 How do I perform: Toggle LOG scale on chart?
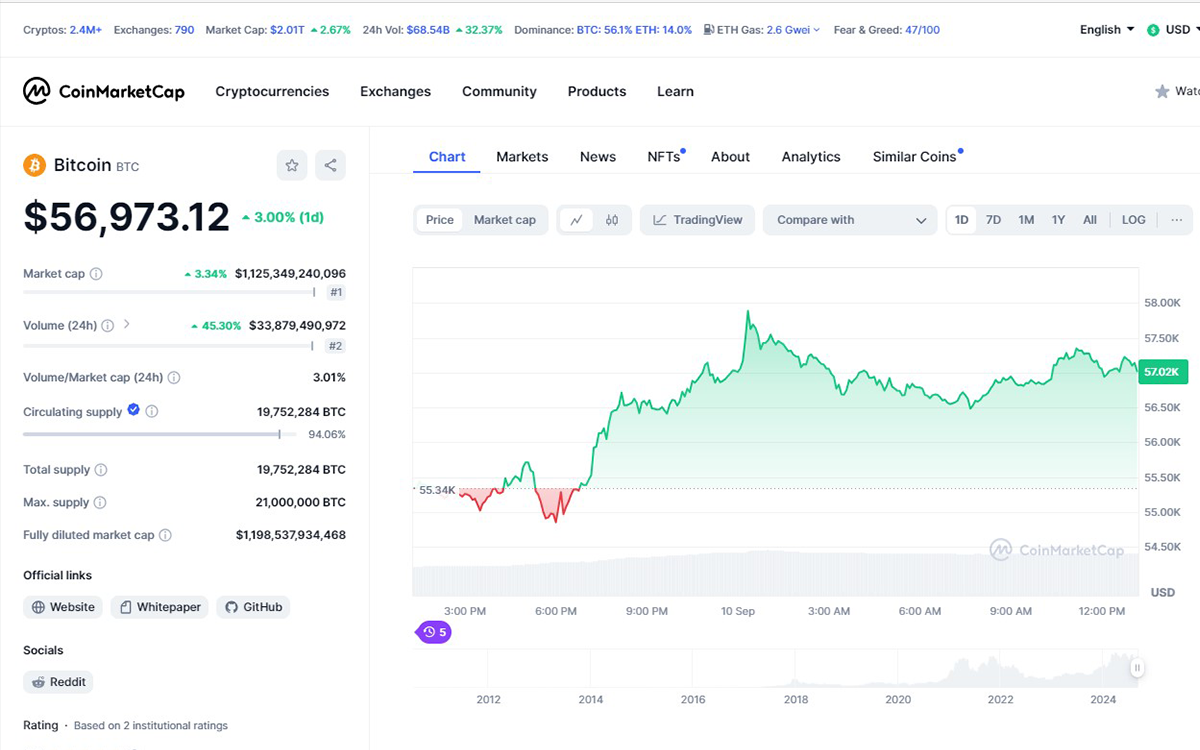point(1134,220)
